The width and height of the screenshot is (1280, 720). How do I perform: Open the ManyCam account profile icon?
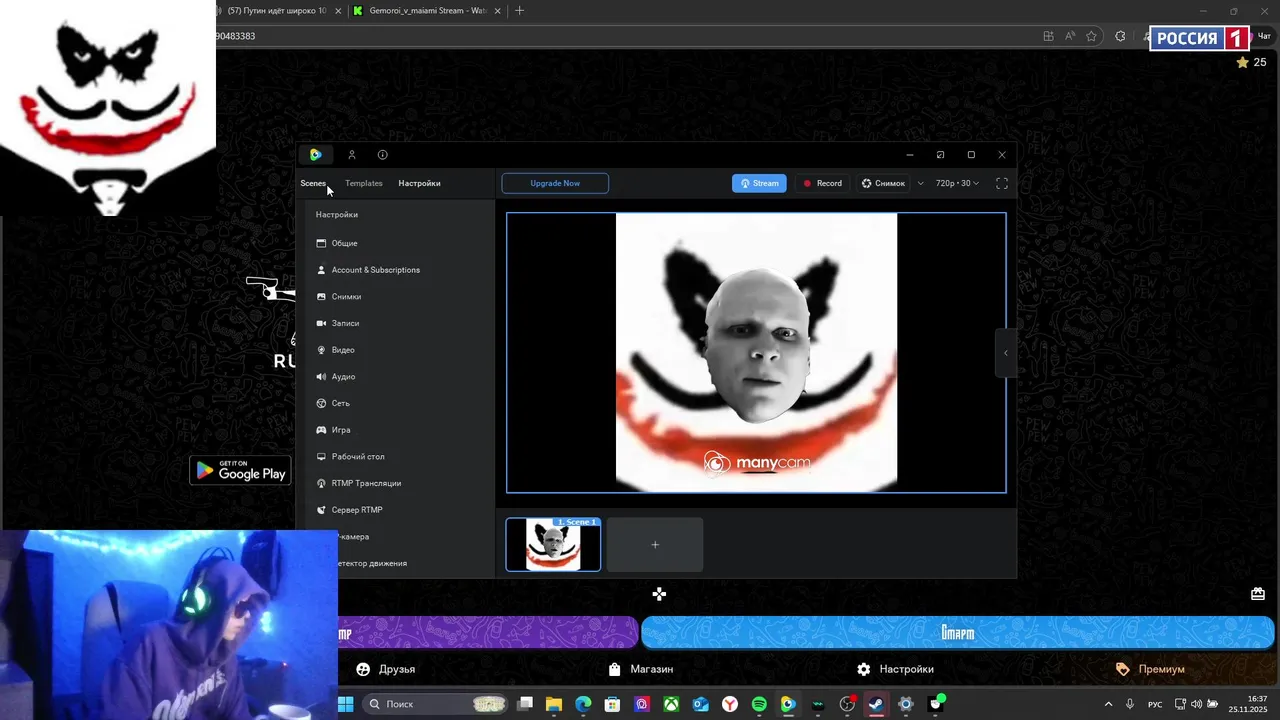(352, 155)
